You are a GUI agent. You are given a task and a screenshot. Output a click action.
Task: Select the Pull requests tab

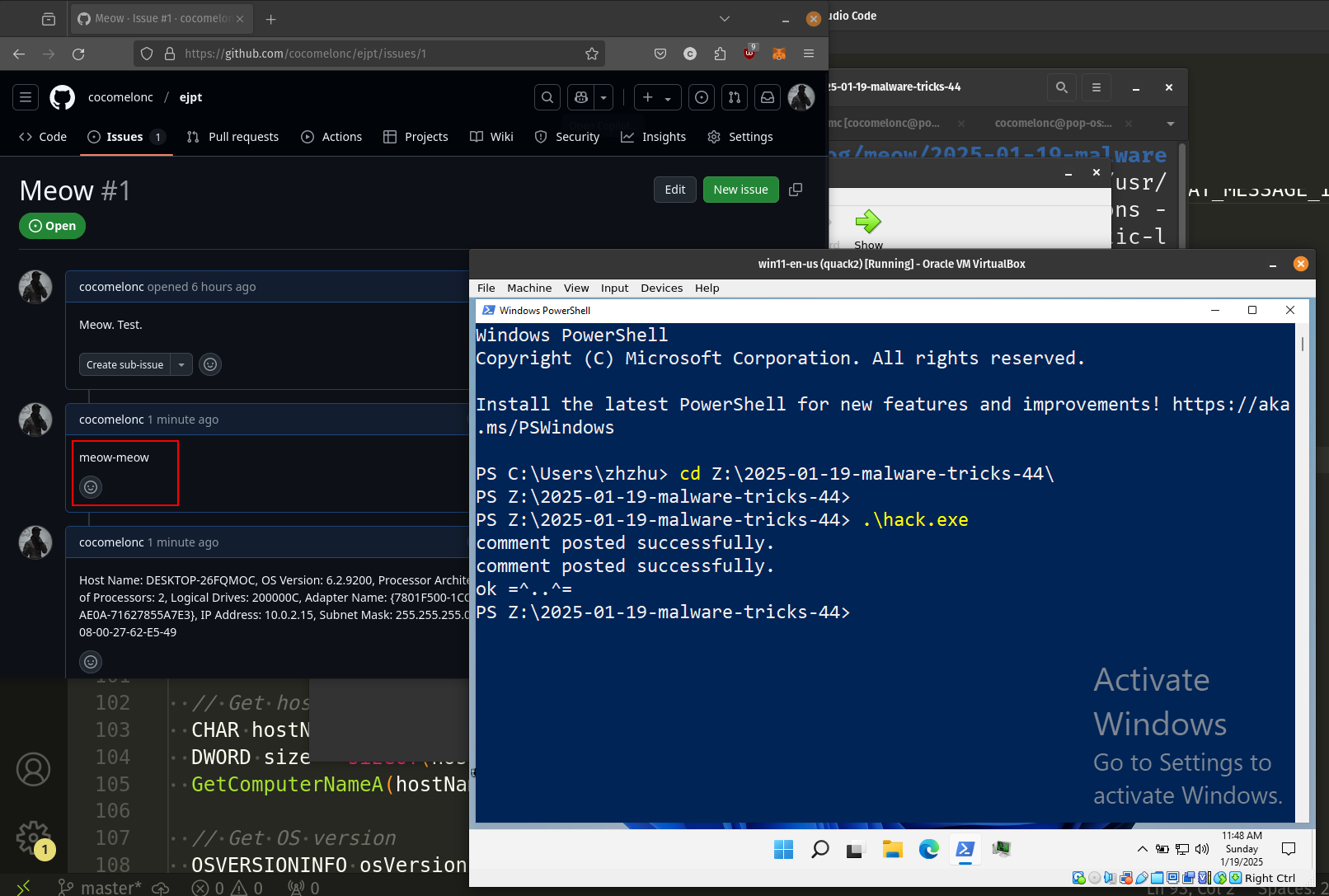pos(232,137)
